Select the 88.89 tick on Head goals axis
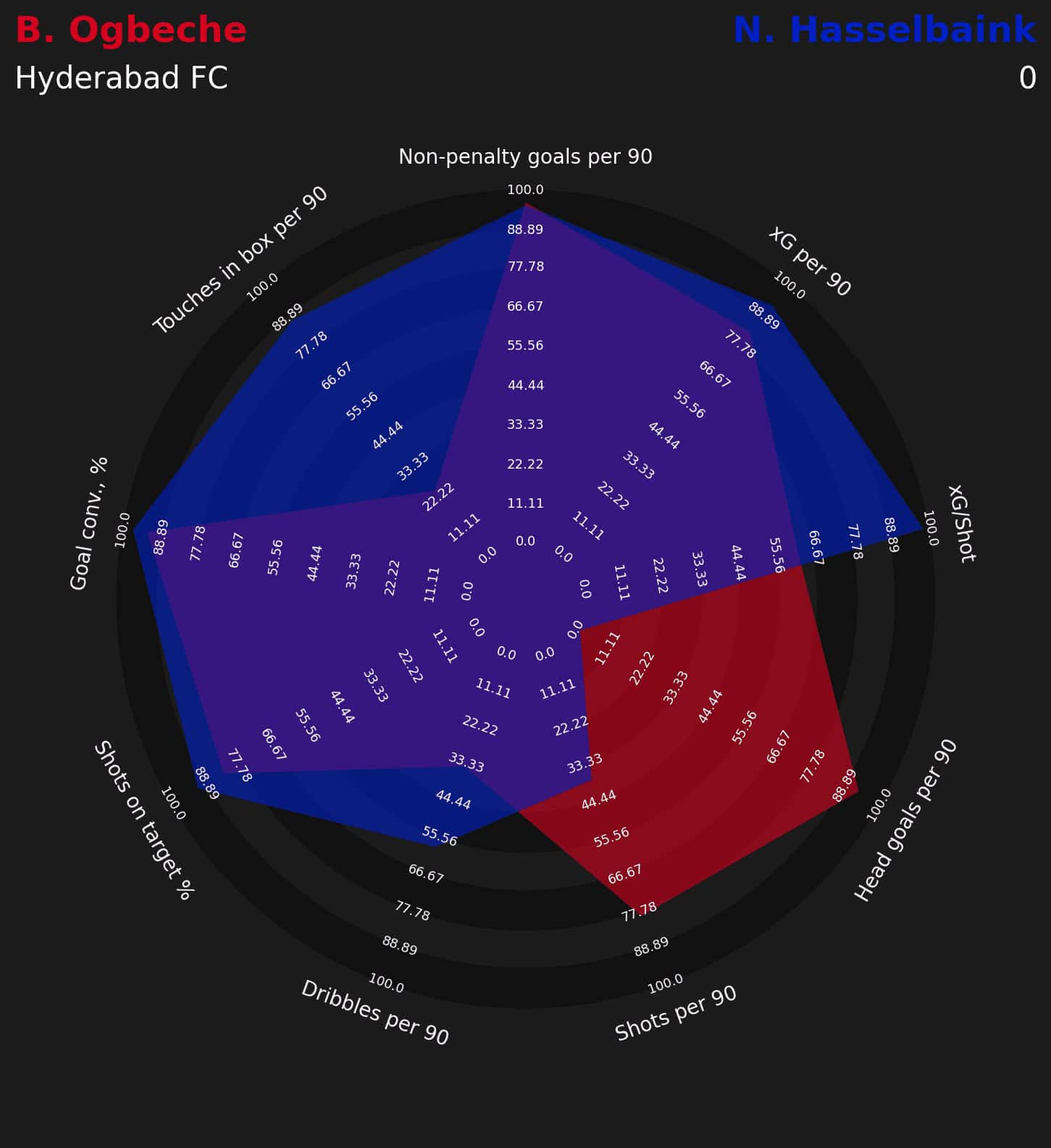This screenshot has width=1051, height=1148. click(x=845, y=784)
